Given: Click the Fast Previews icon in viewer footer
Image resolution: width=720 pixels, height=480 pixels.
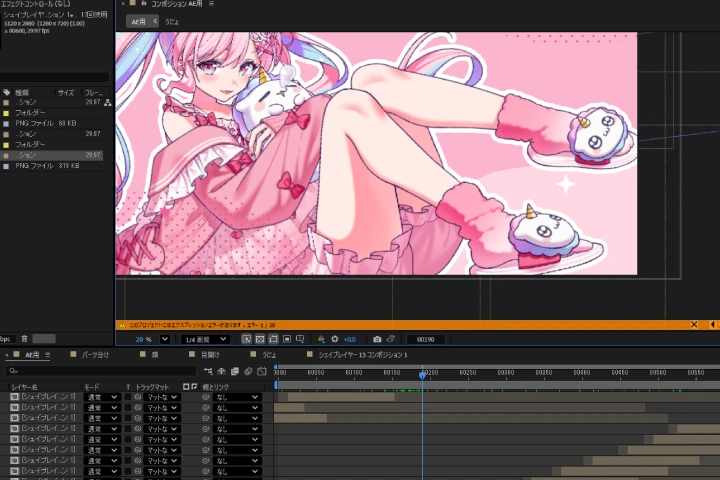Looking at the screenshot, I should click(247, 339).
